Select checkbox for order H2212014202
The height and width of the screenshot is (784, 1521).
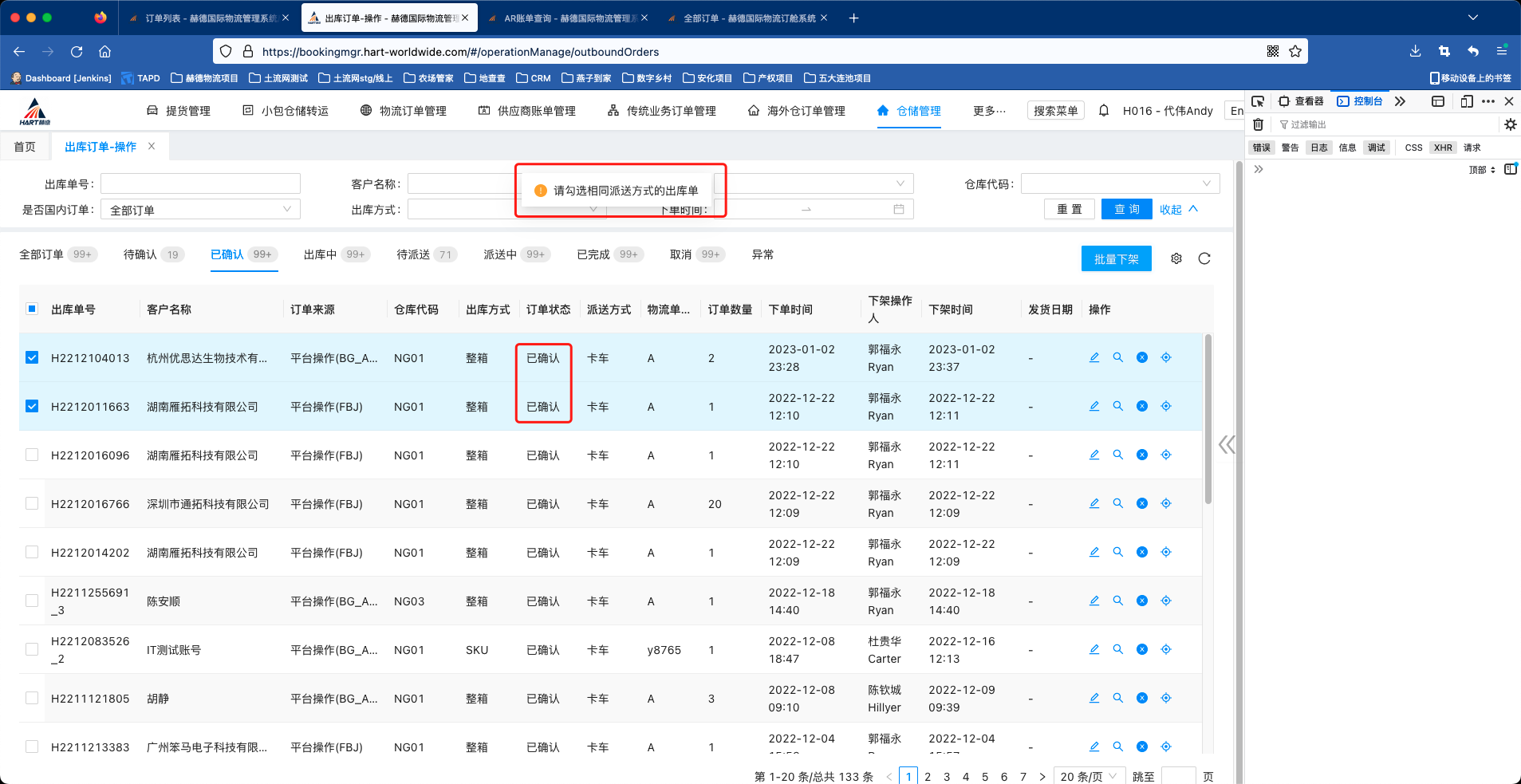(x=32, y=552)
